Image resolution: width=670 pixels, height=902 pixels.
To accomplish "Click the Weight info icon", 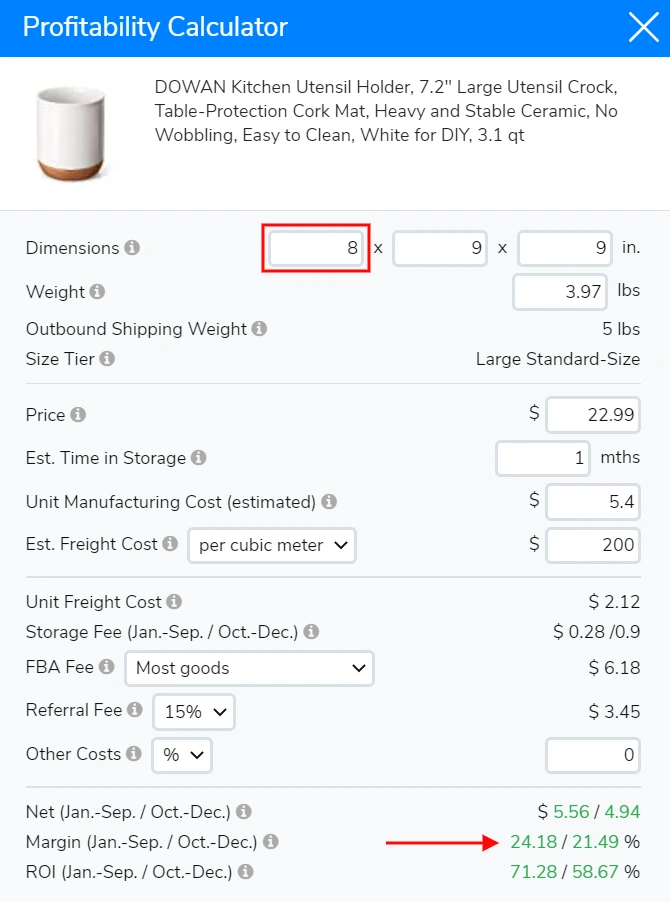I will point(98,292).
